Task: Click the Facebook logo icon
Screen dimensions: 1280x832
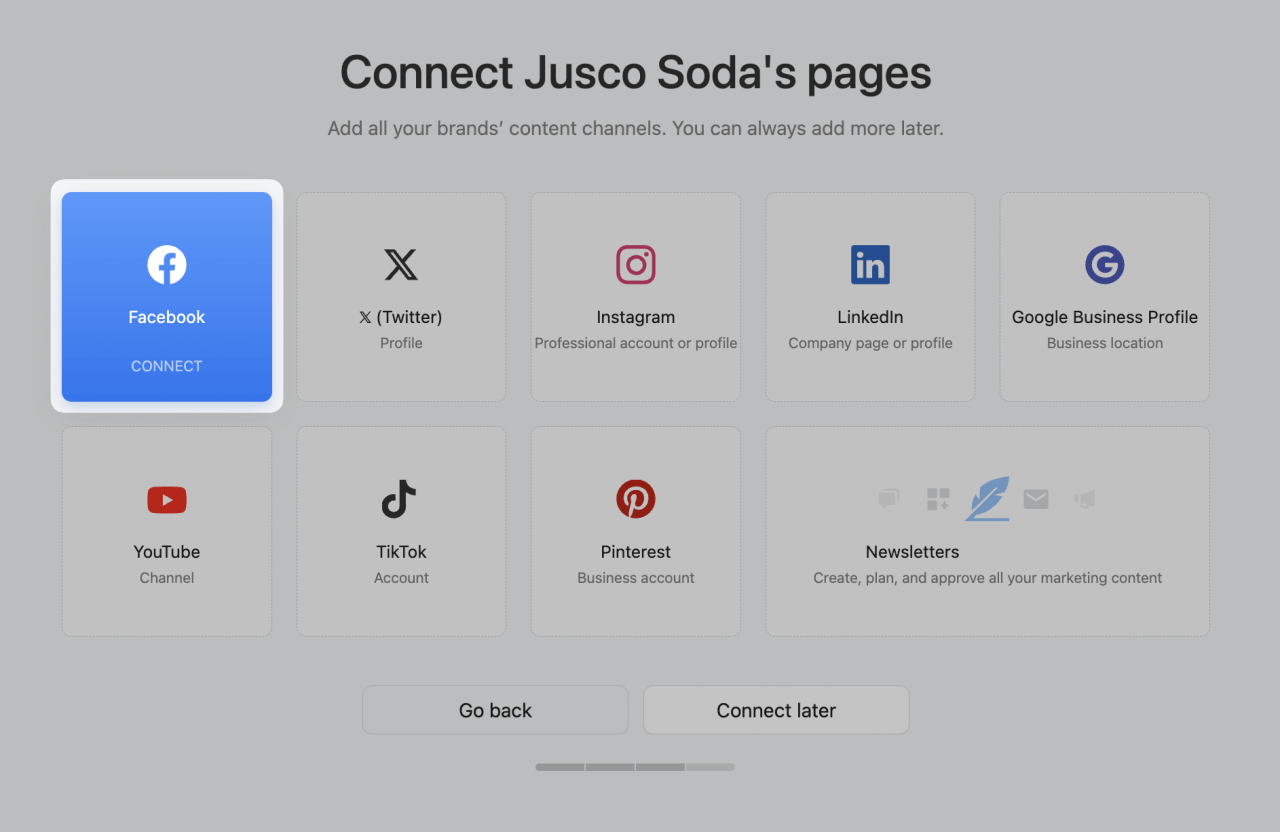Action: [166, 264]
